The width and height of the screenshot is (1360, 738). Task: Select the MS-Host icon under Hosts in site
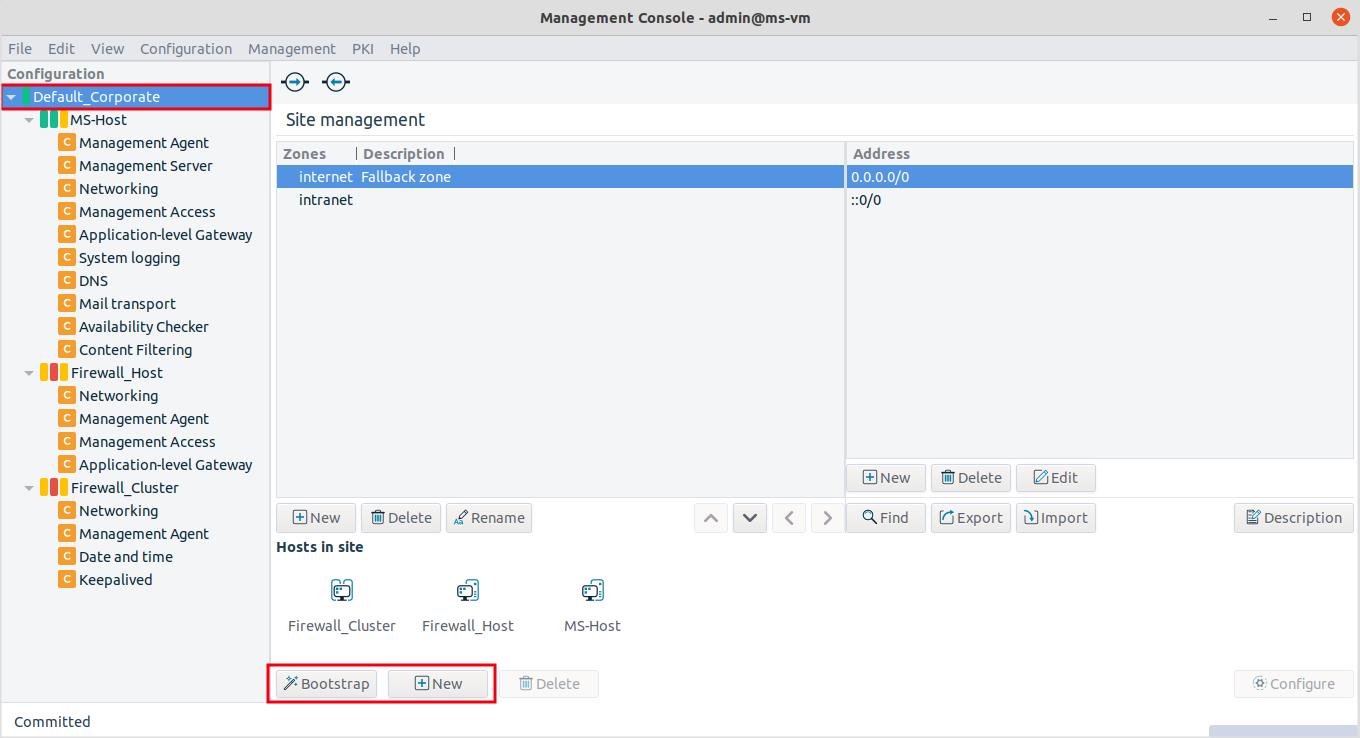[593, 591]
